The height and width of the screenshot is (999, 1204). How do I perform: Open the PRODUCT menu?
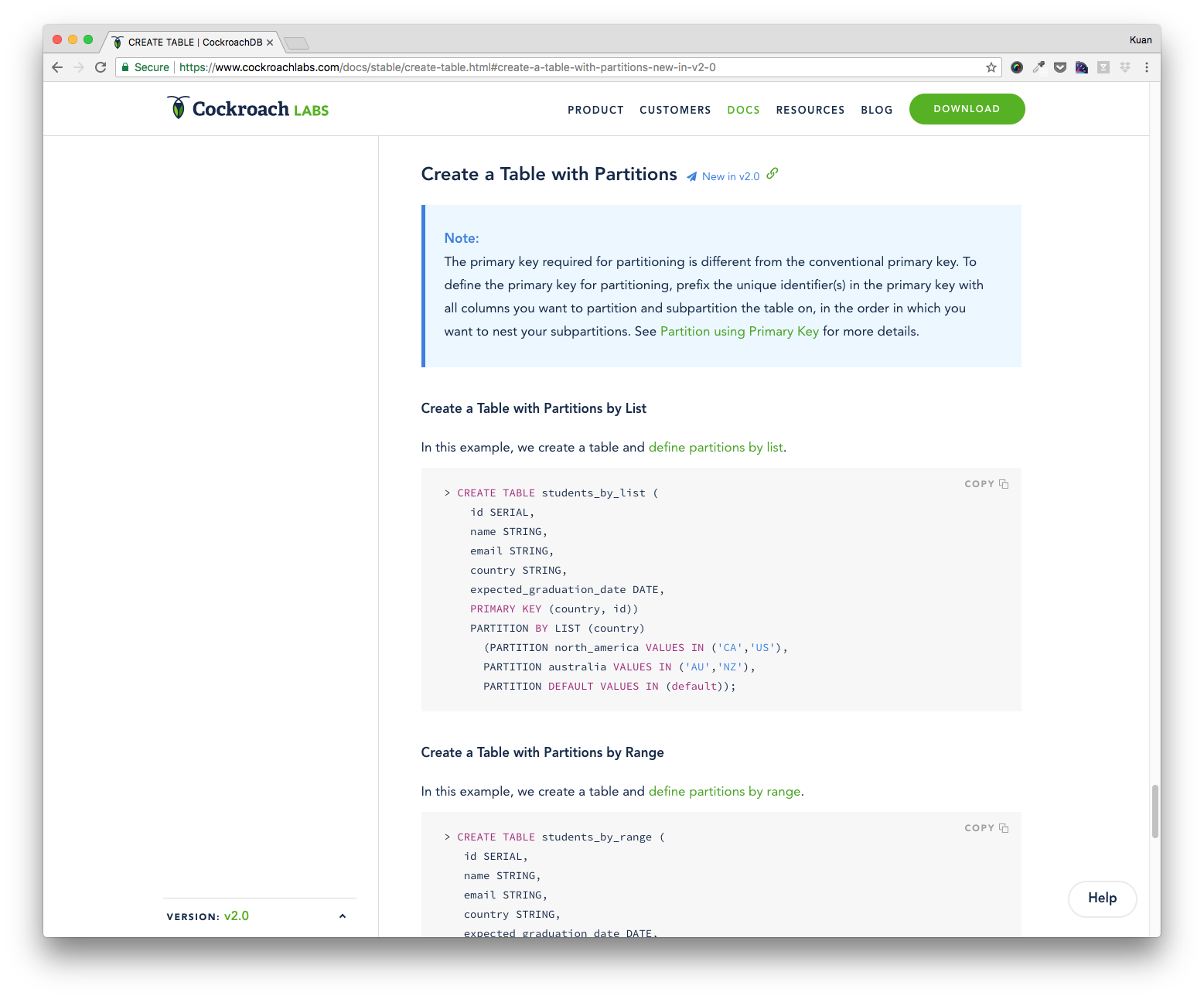[x=595, y=110]
